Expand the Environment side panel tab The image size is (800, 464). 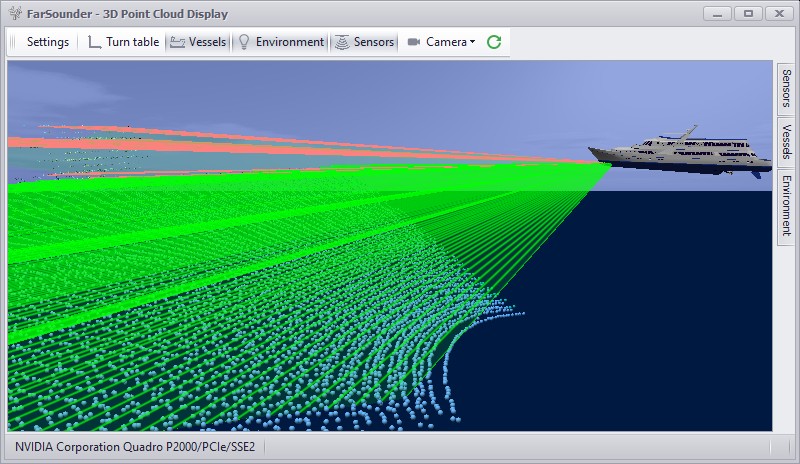point(787,205)
